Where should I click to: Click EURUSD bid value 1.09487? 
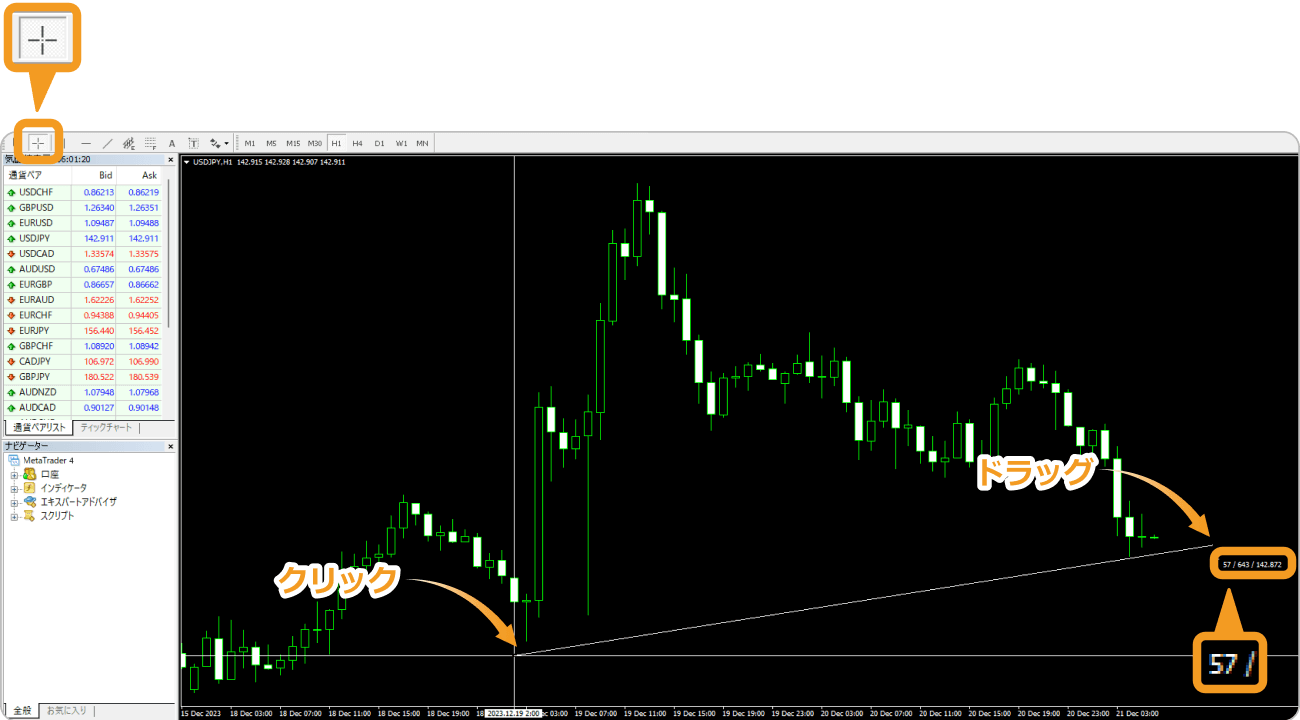click(99, 223)
